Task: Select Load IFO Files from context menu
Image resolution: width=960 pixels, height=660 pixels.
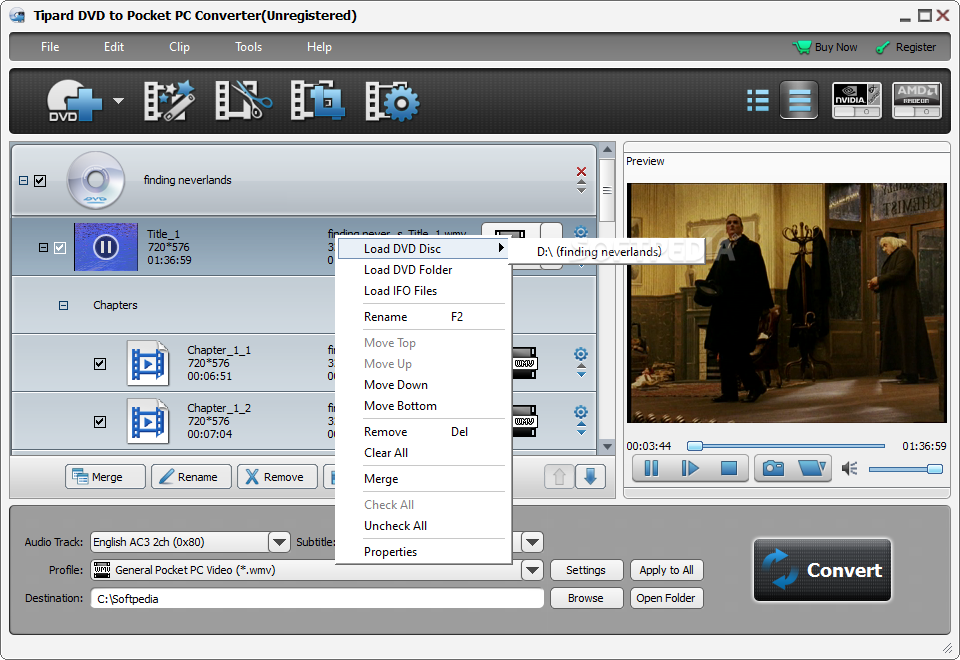Action: [423, 291]
